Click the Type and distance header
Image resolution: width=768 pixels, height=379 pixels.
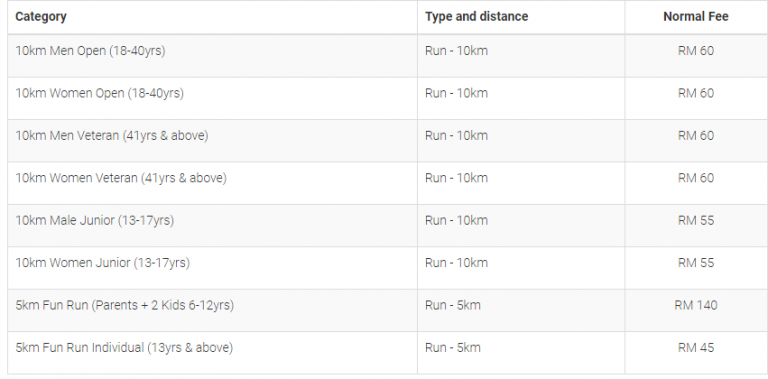tap(477, 17)
